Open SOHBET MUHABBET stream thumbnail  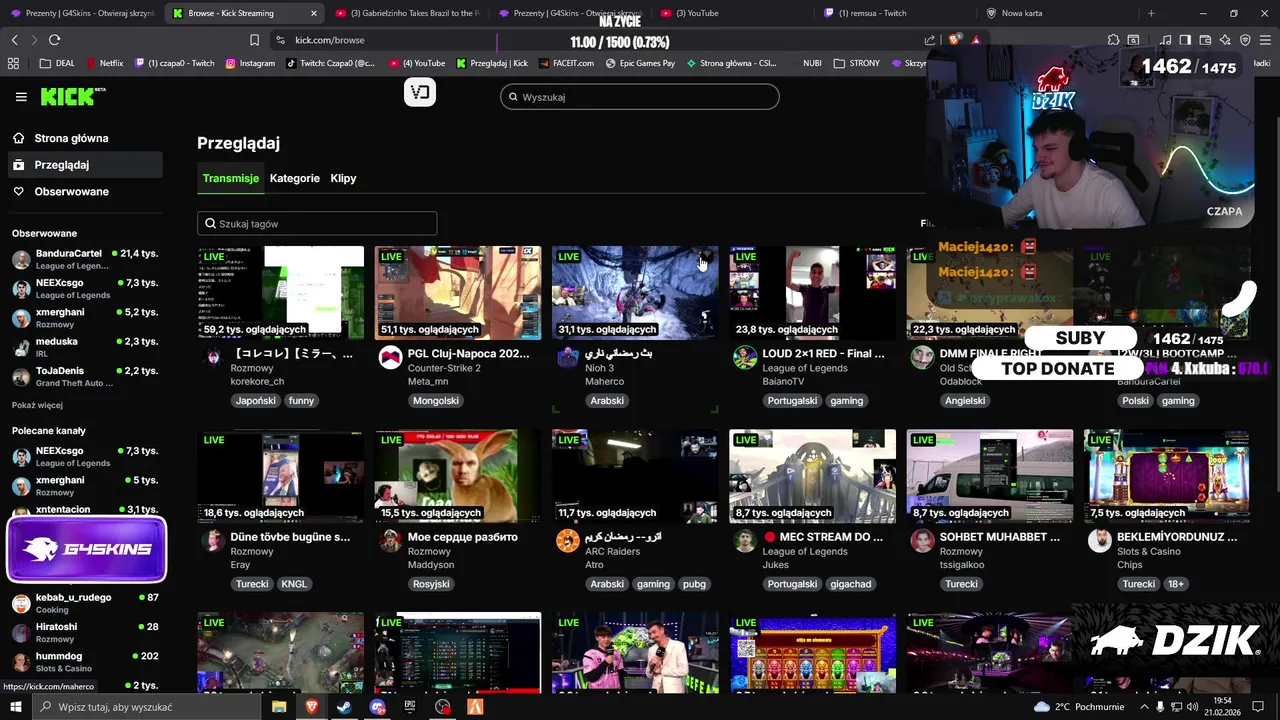click(x=990, y=476)
